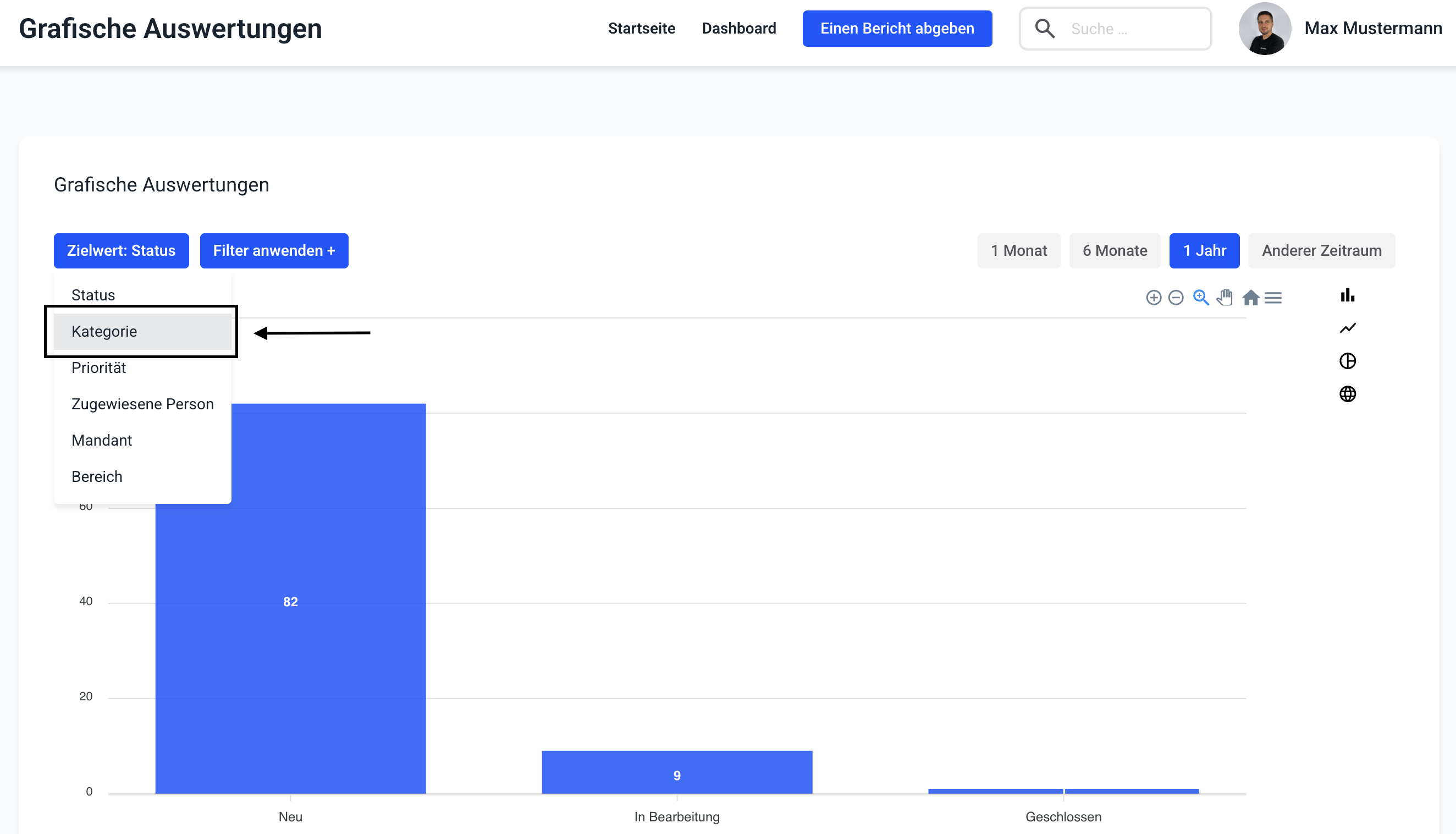Select the 1 Monat time range
The image size is (1456, 834).
click(x=1018, y=251)
